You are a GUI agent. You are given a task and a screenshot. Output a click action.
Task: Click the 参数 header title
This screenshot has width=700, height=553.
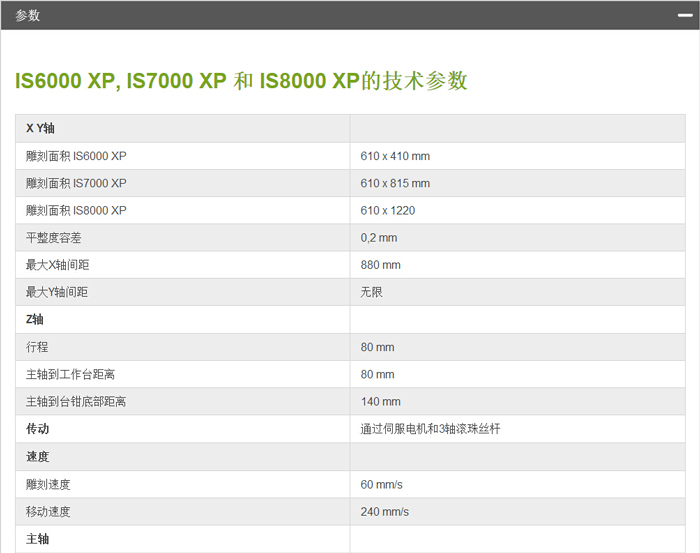(x=28, y=16)
